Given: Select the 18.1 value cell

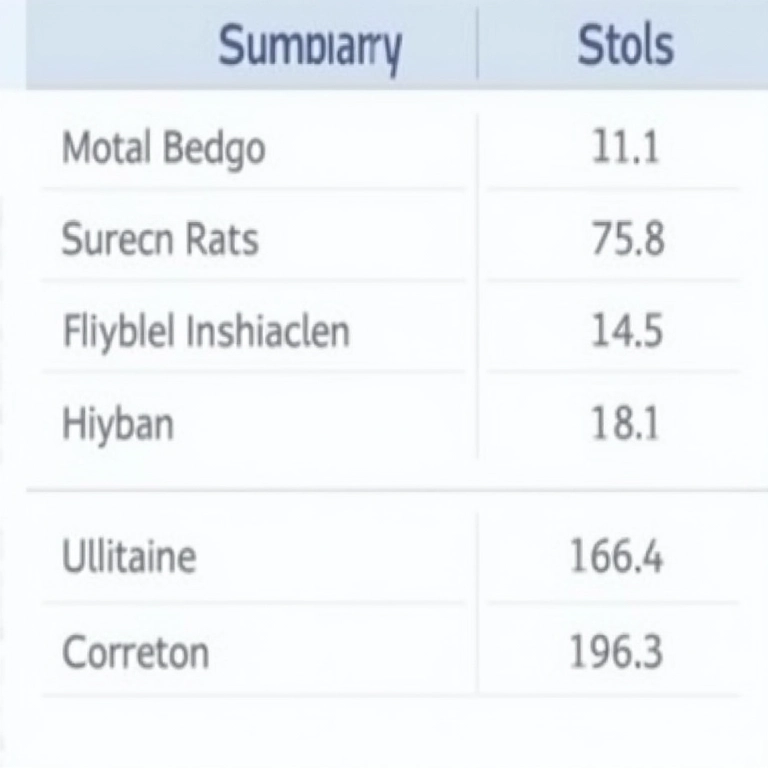Looking at the screenshot, I should coord(624,423).
